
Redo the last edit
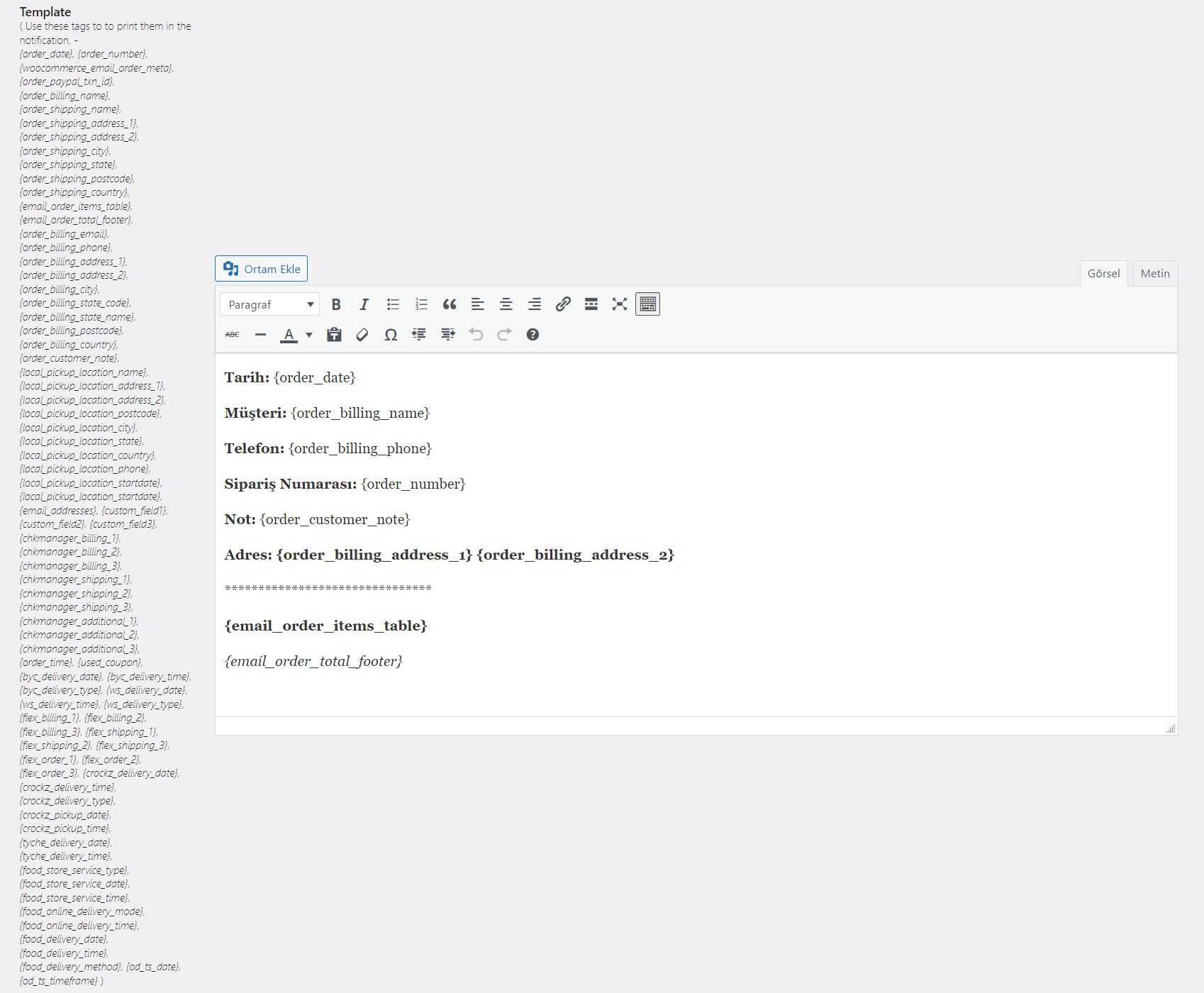[504, 335]
